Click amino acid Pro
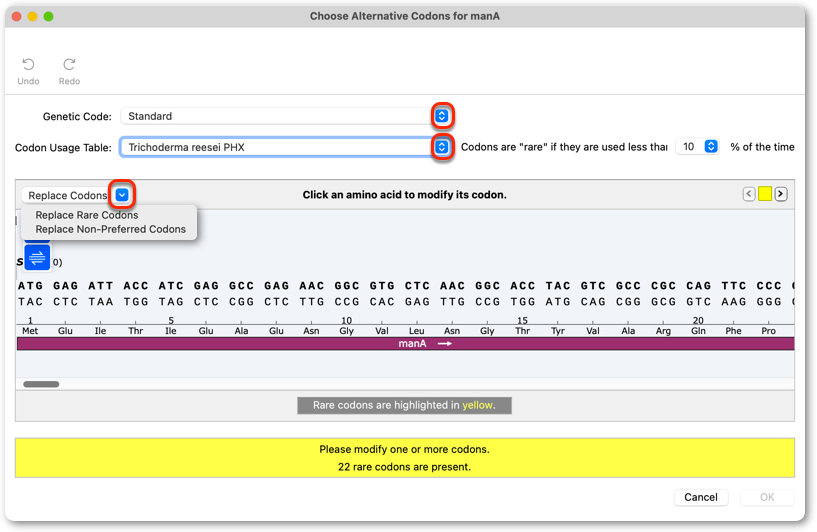 (x=768, y=331)
